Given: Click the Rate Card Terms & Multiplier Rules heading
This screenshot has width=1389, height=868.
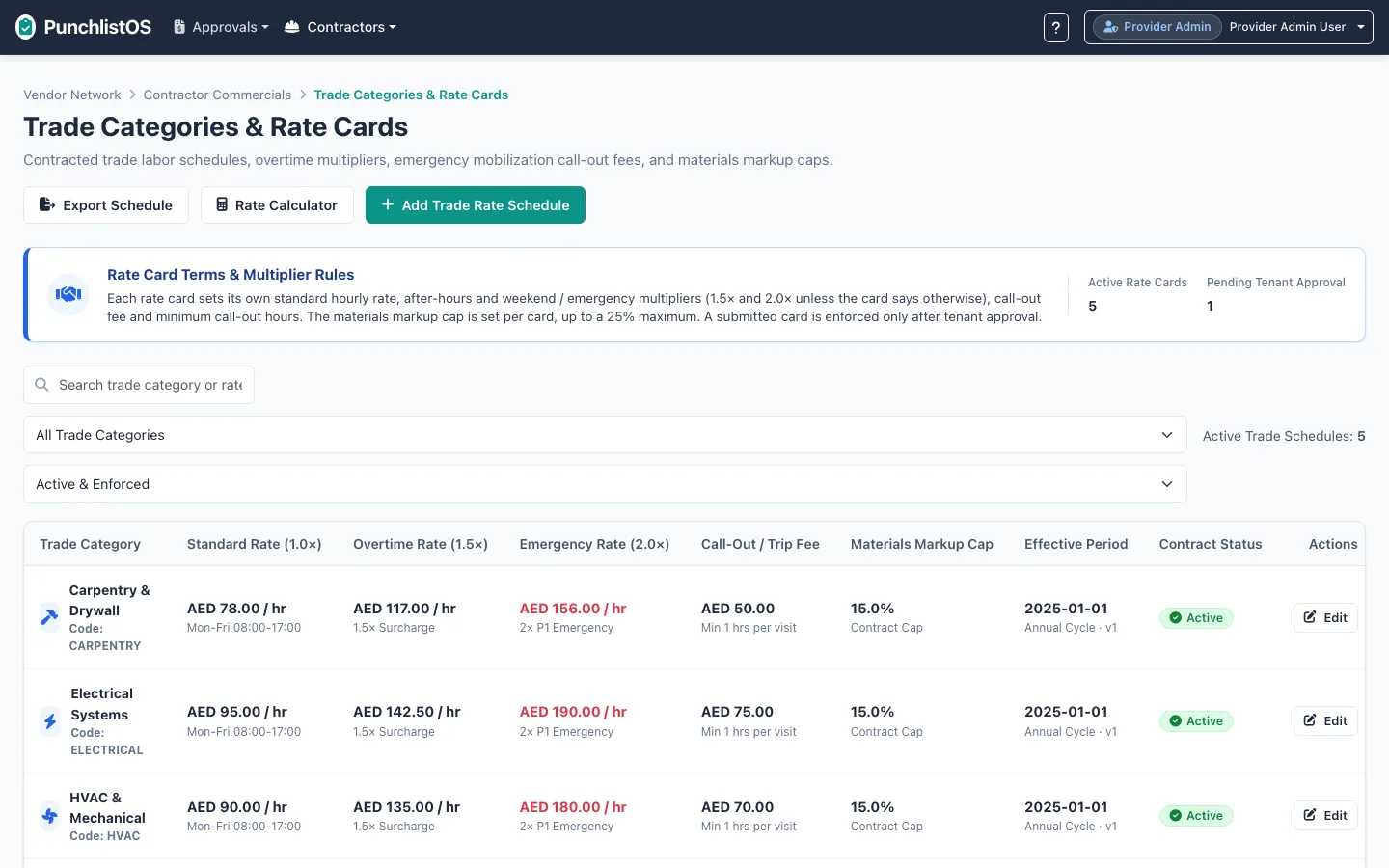Looking at the screenshot, I should (x=231, y=275).
